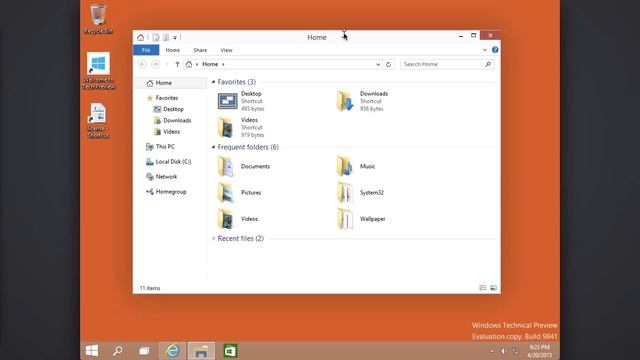Show hidden system tray icons
Screen dimensions: 640x360
pyautogui.click(x=492, y=351)
